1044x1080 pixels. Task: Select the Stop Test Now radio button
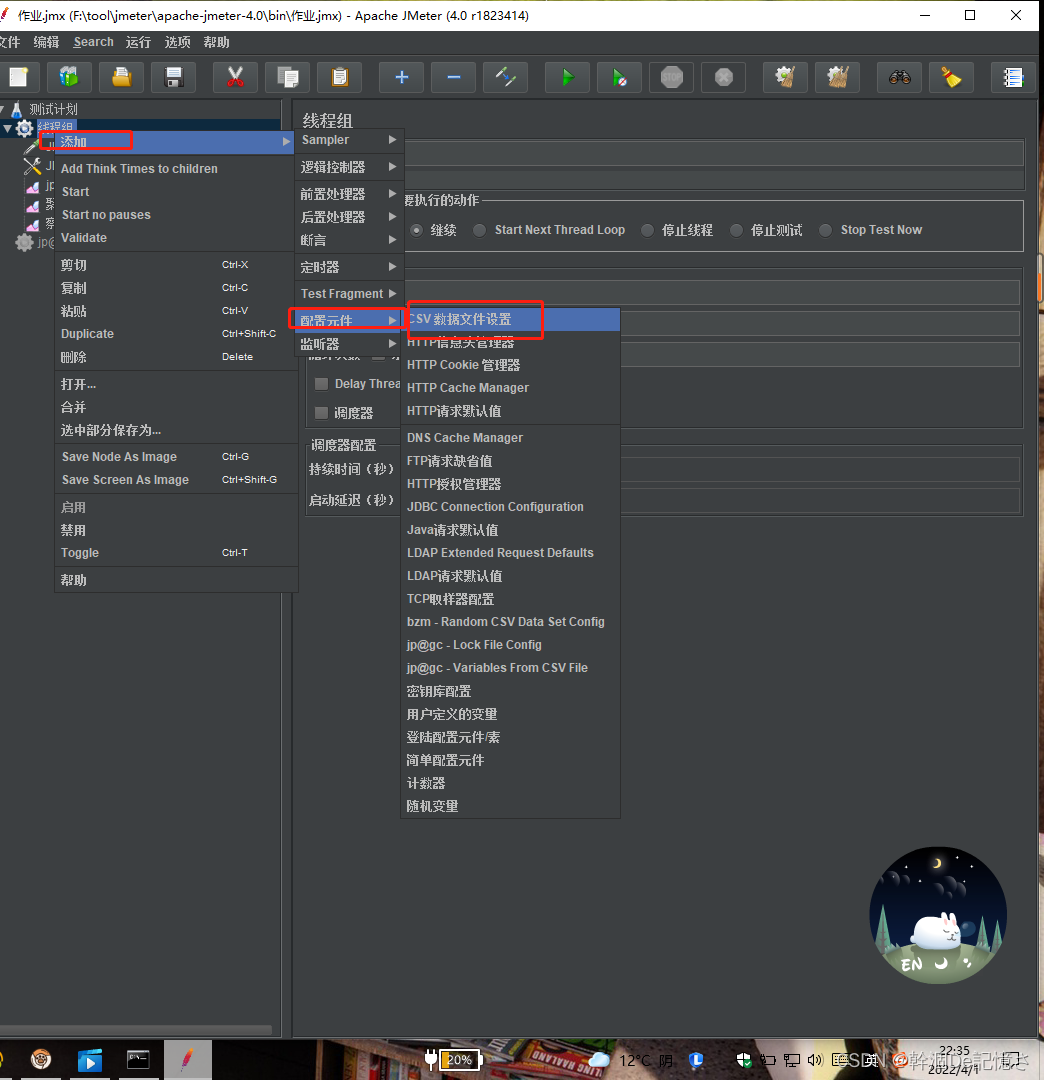(x=826, y=230)
